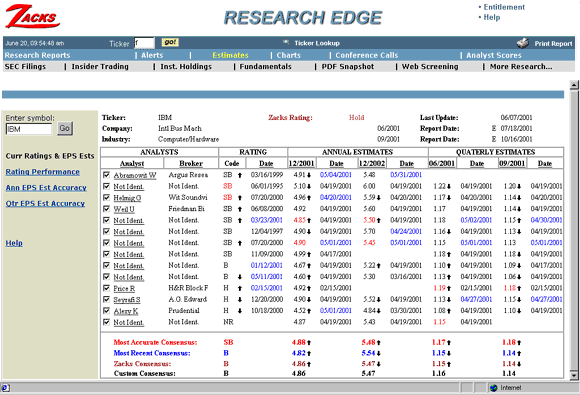Viewport: 580px width, 395px height.
Task: Click the Internet zone globe icon
Action: coord(493,388)
